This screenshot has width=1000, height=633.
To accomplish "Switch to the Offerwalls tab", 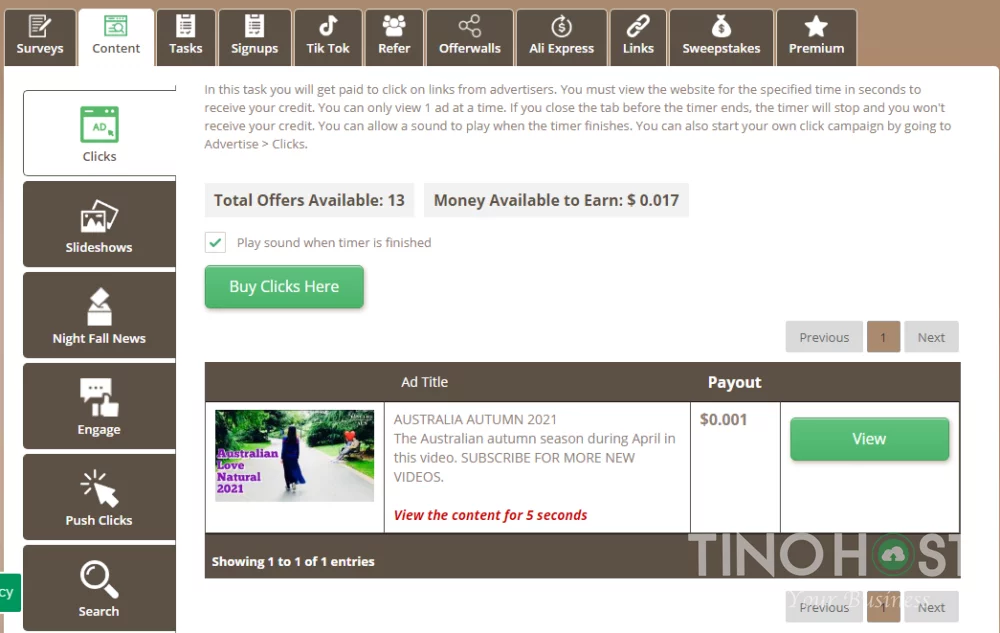I will 469,37.
